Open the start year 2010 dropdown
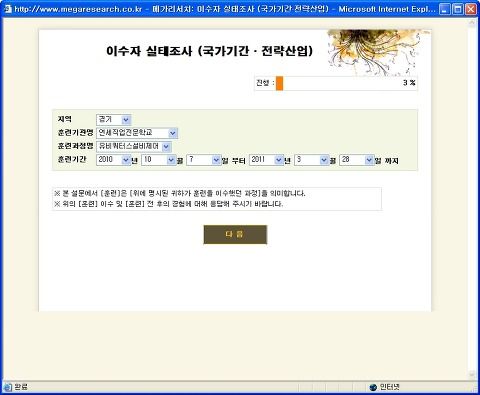The width and height of the screenshot is (480, 395). click(113, 160)
